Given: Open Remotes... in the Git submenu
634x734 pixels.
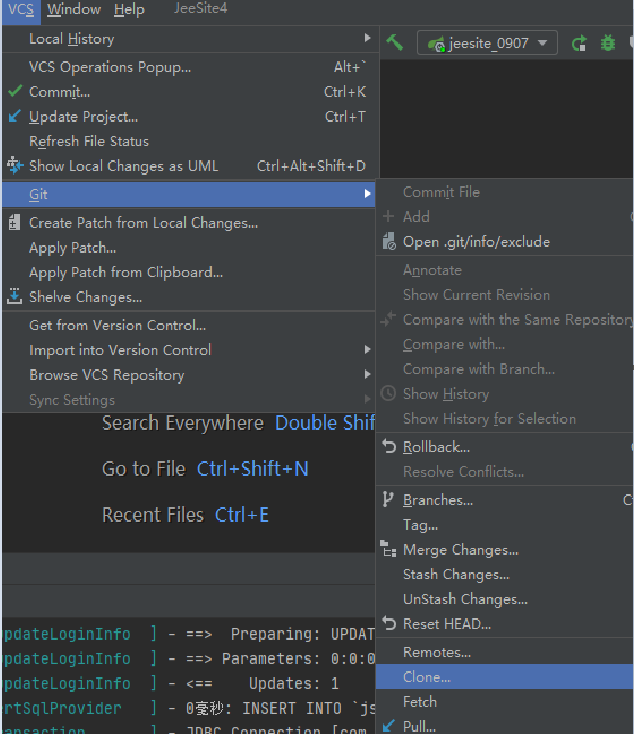Looking at the screenshot, I should (437, 652).
